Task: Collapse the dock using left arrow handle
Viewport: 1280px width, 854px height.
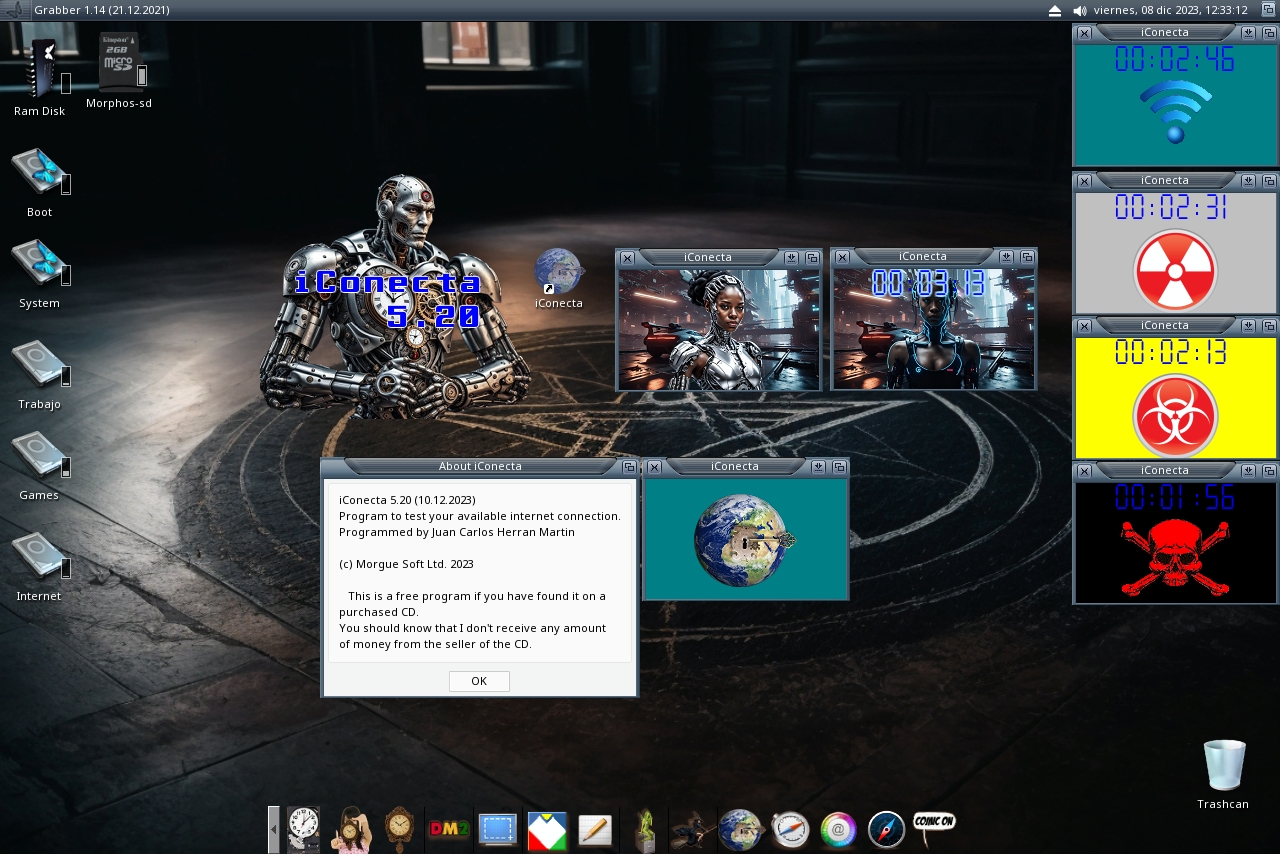Action: click(274, 829)
